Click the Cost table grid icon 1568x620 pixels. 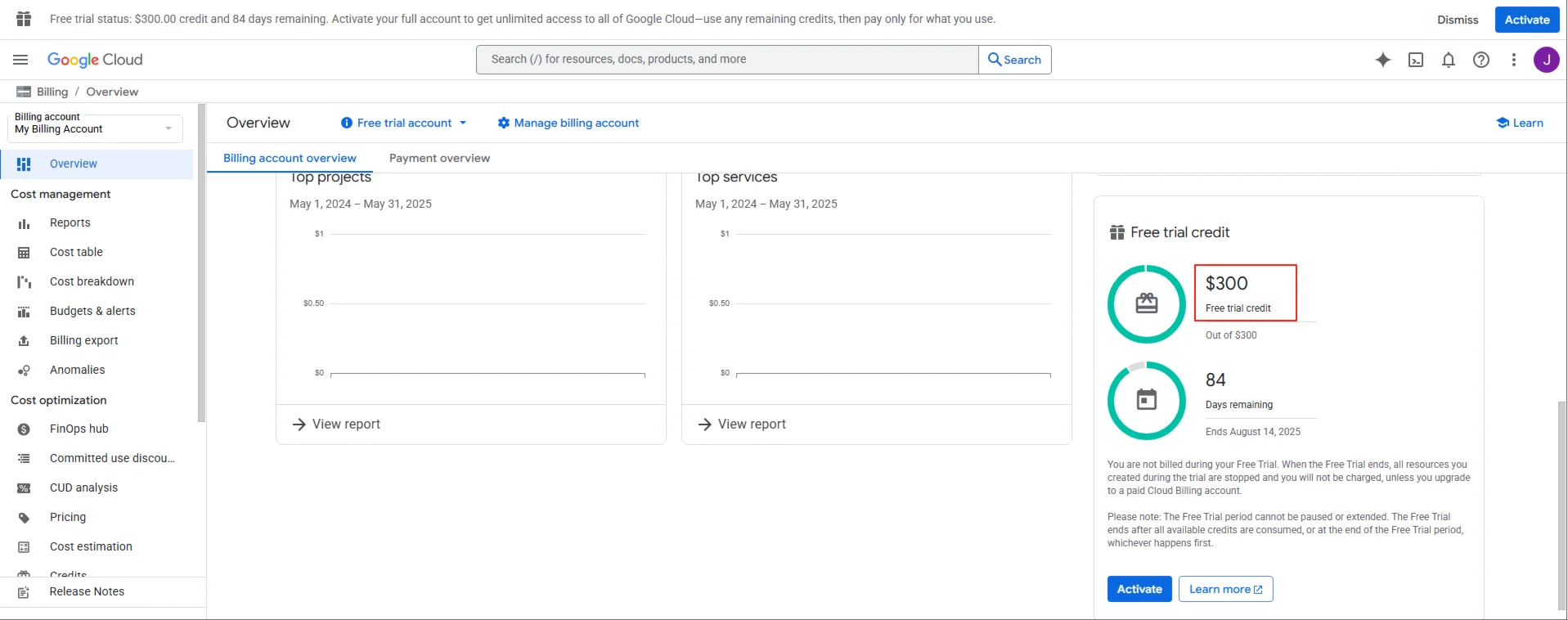point(24,253)
